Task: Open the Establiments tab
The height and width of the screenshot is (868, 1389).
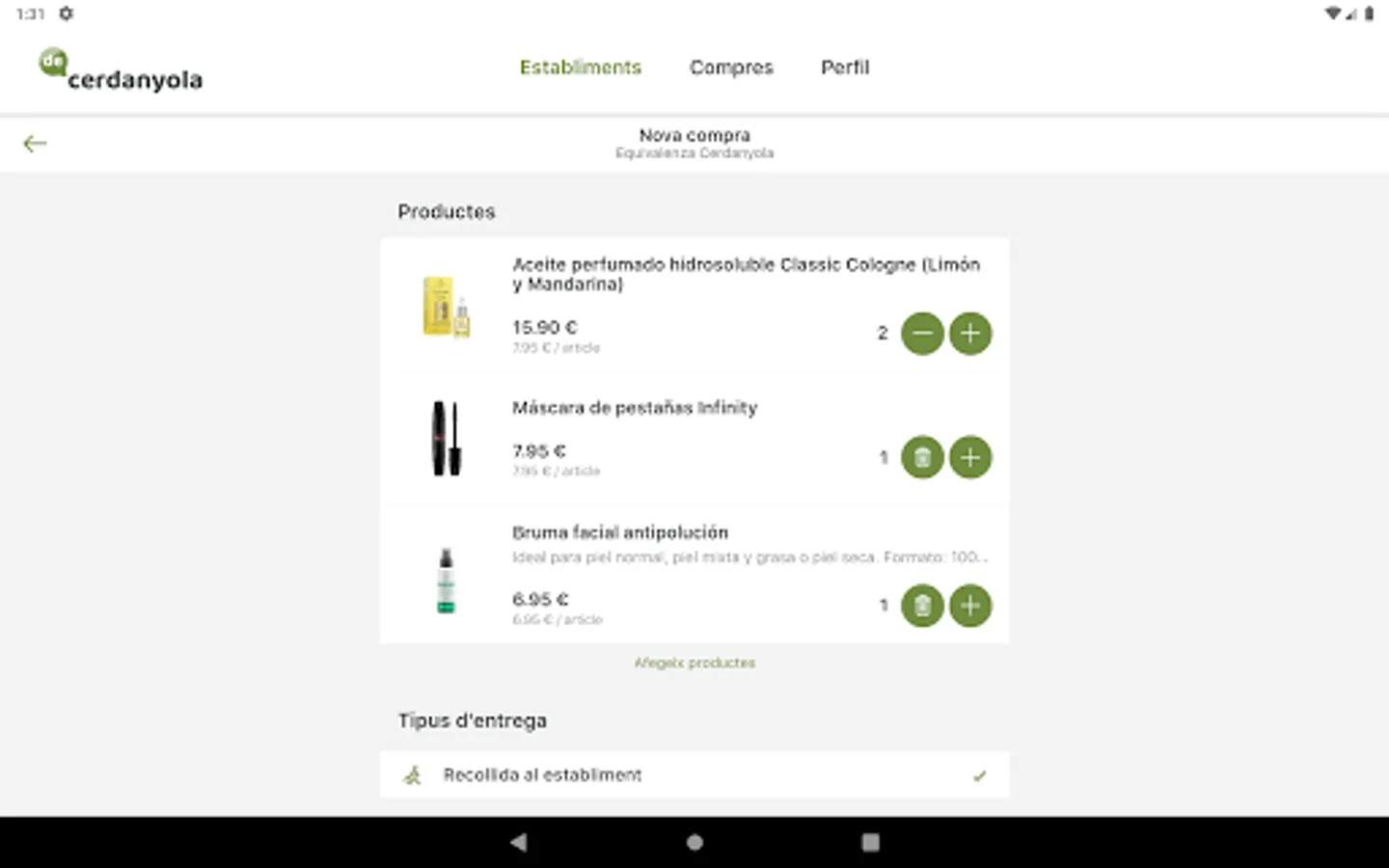Action: click(x=580, y=68)
